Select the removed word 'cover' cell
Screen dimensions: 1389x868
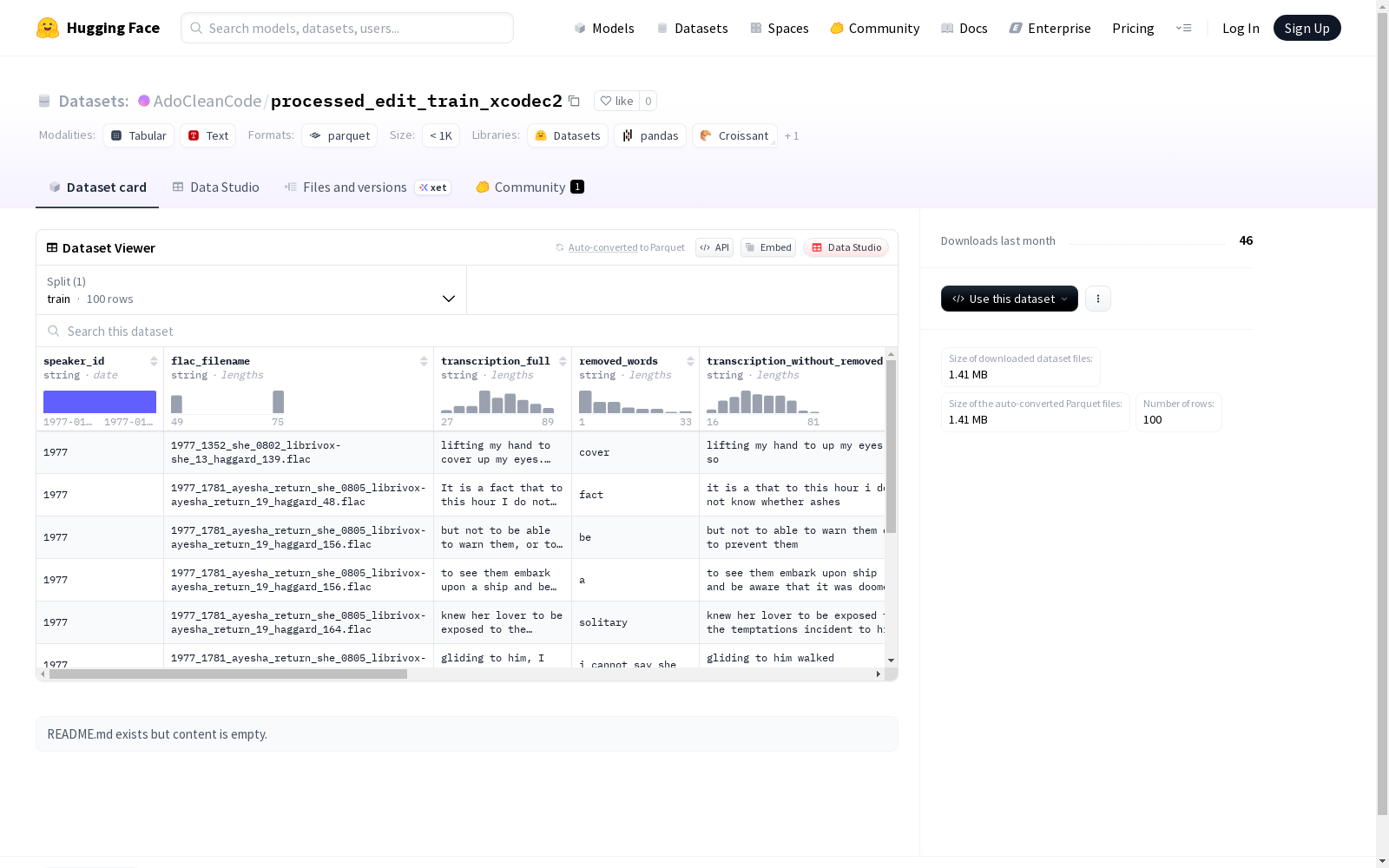coord(635,452)
